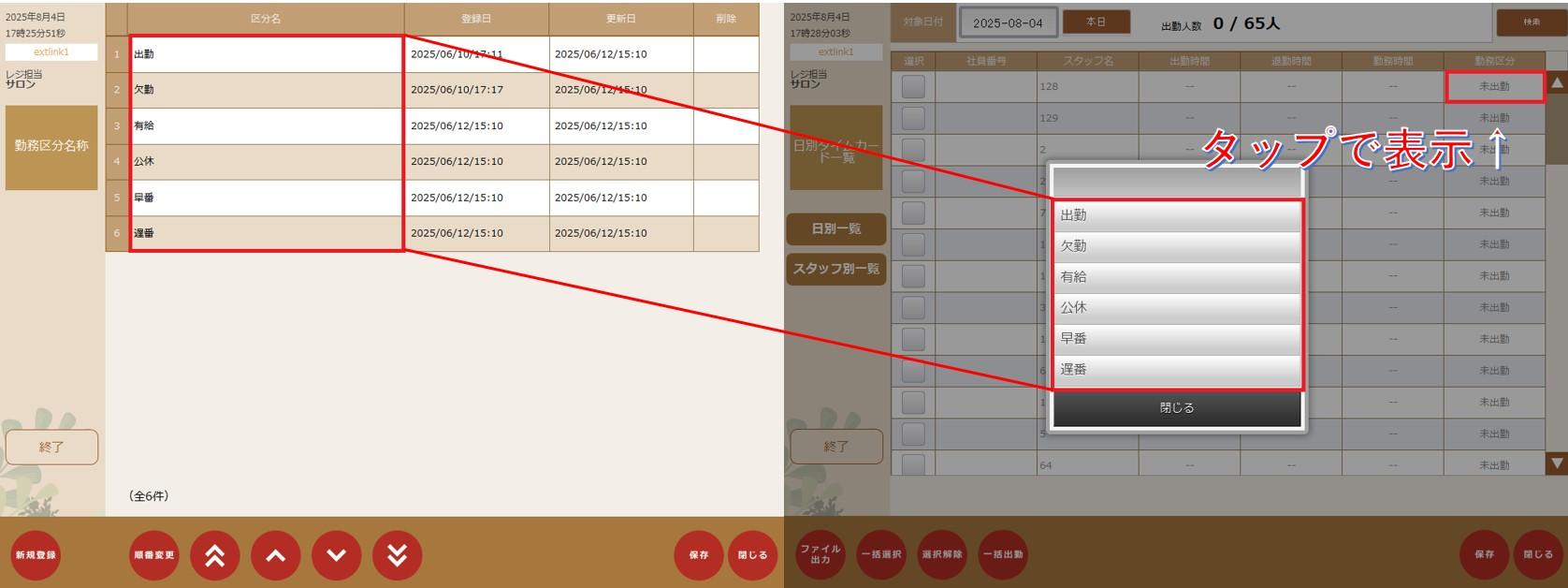Choose 有給 in the popup list
The height and width of the screenshot is (588, 1568).
pos(1176,277)
